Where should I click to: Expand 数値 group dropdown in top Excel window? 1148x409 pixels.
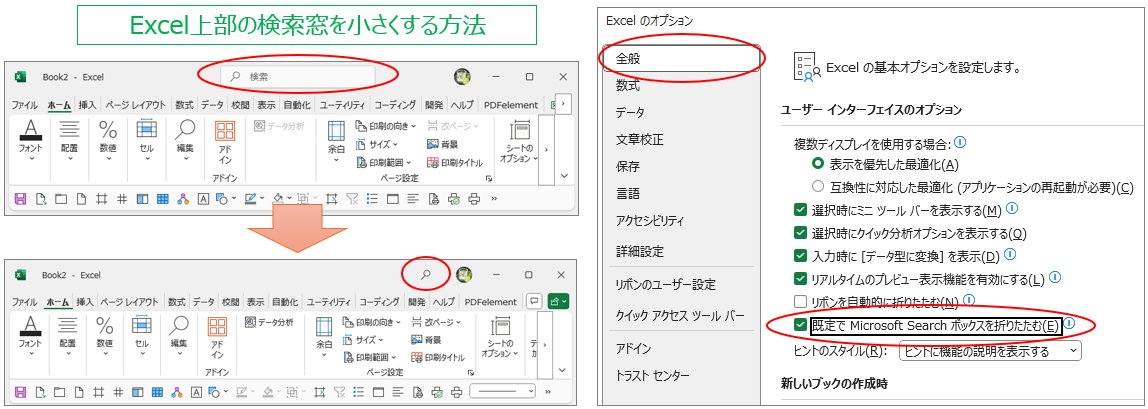(x=108, y=159)
